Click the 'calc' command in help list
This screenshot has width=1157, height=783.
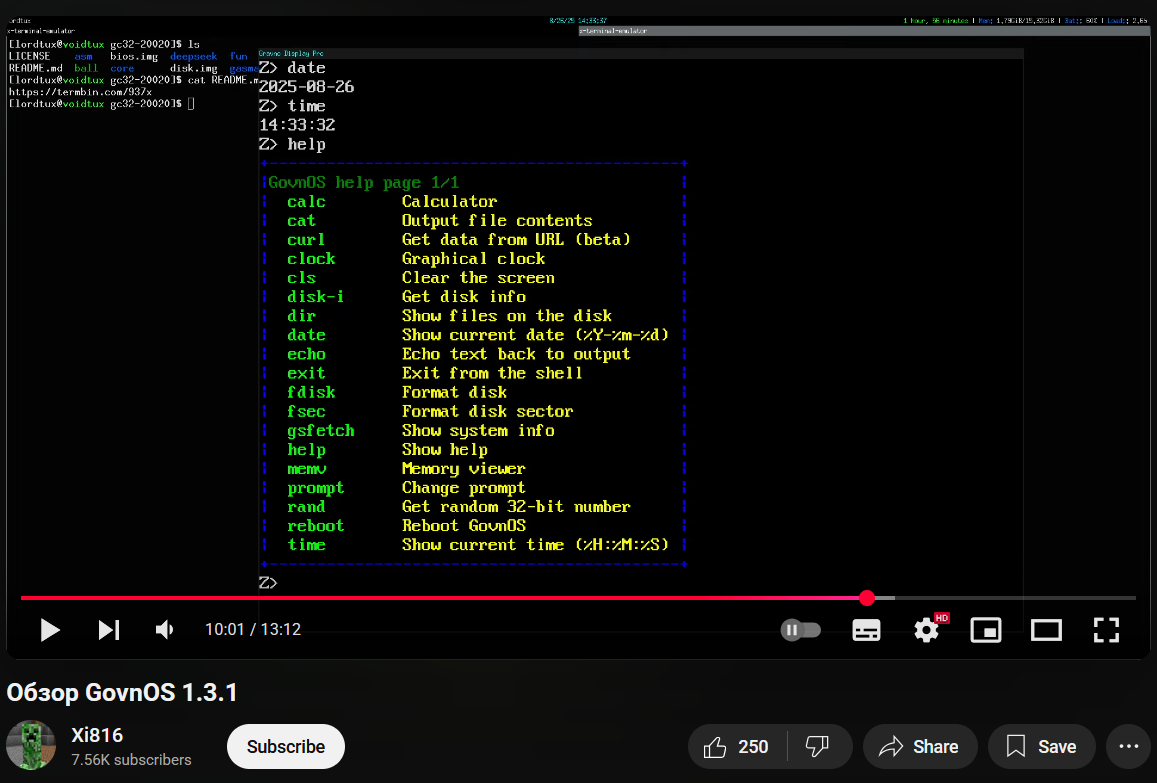coord(306,201)
